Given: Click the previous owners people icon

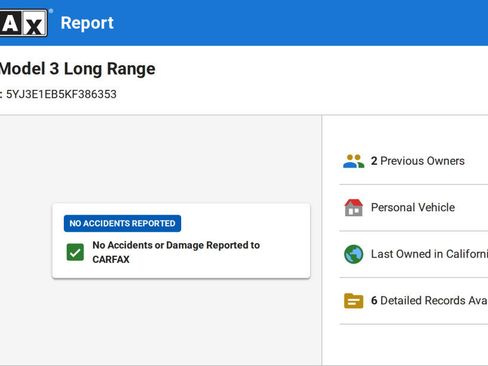Looking at the screenshot, I should coord(354,161).
